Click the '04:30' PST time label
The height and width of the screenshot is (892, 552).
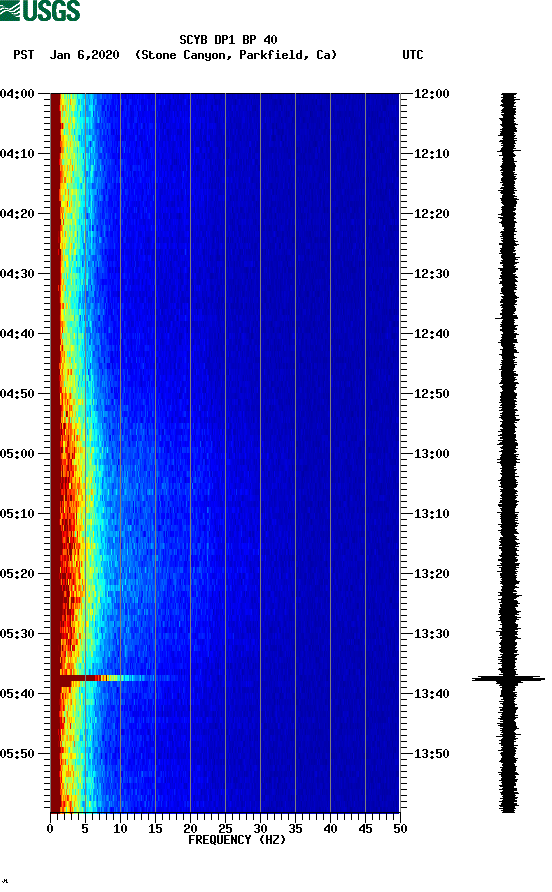point(18,274)
